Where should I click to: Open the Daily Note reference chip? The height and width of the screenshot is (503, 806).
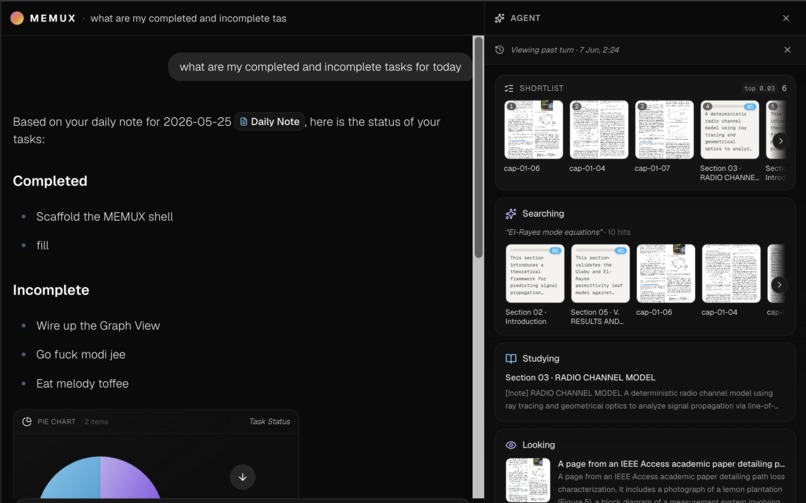(x=270, y=122)
